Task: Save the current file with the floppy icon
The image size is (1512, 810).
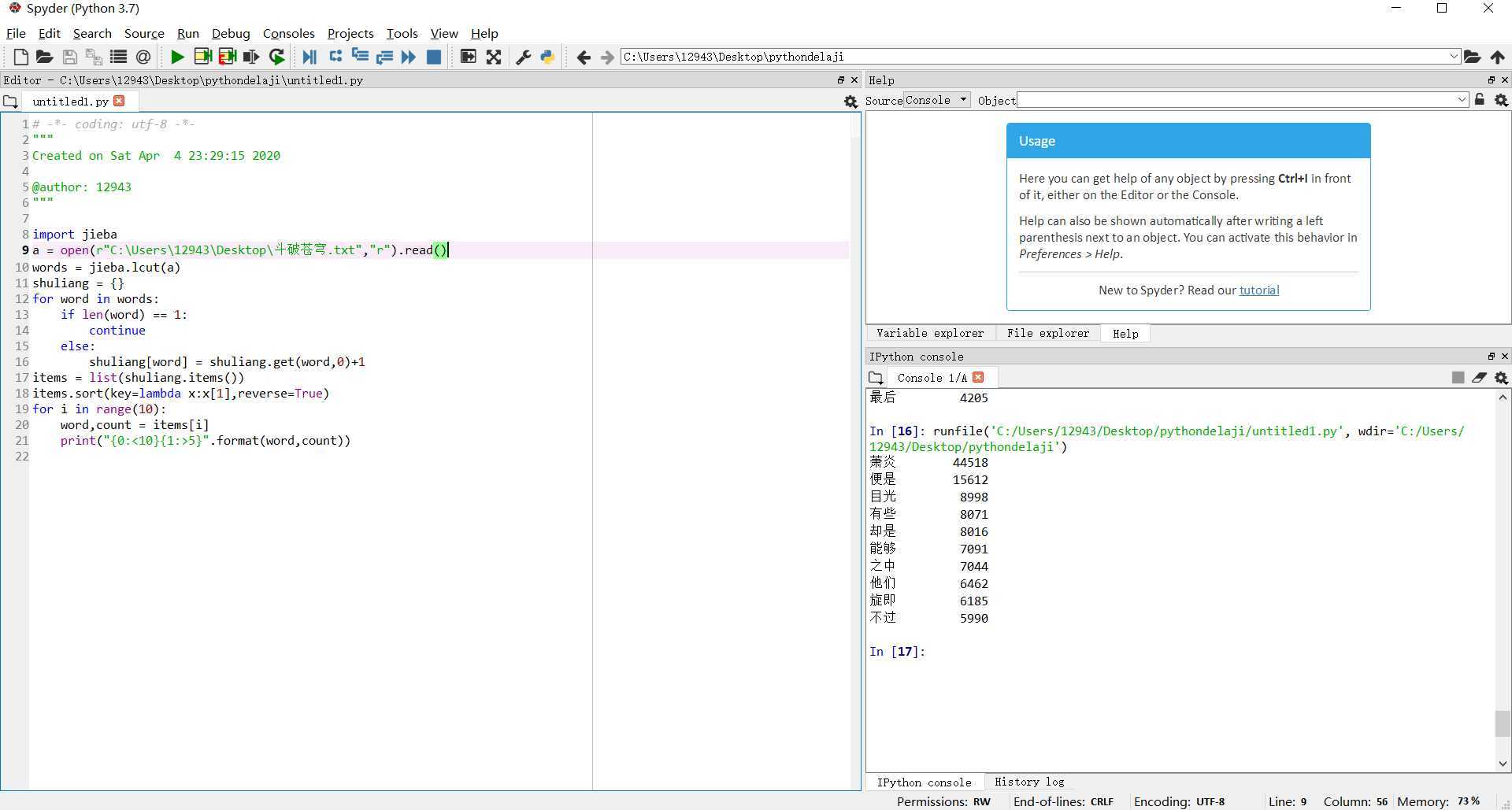Action: coord(69,57)
